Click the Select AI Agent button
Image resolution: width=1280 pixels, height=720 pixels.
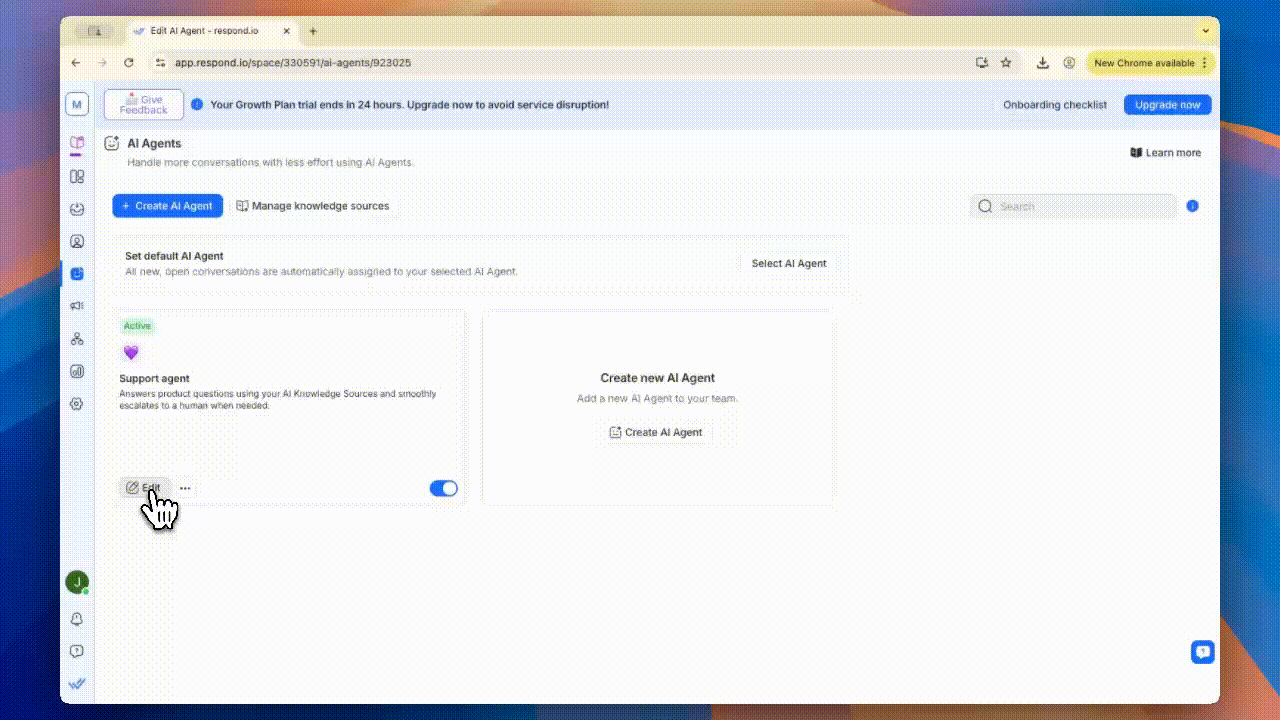coord(789,264)
